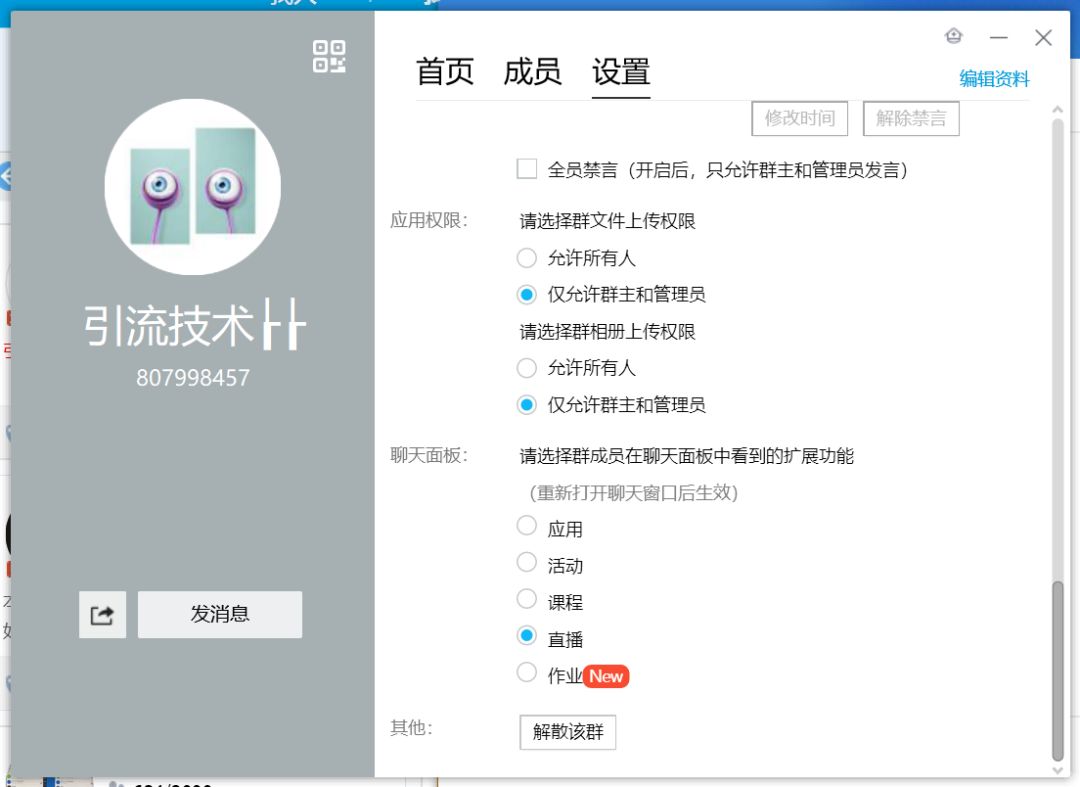Click the 解除禁言 button

click(x=911, y=118)
